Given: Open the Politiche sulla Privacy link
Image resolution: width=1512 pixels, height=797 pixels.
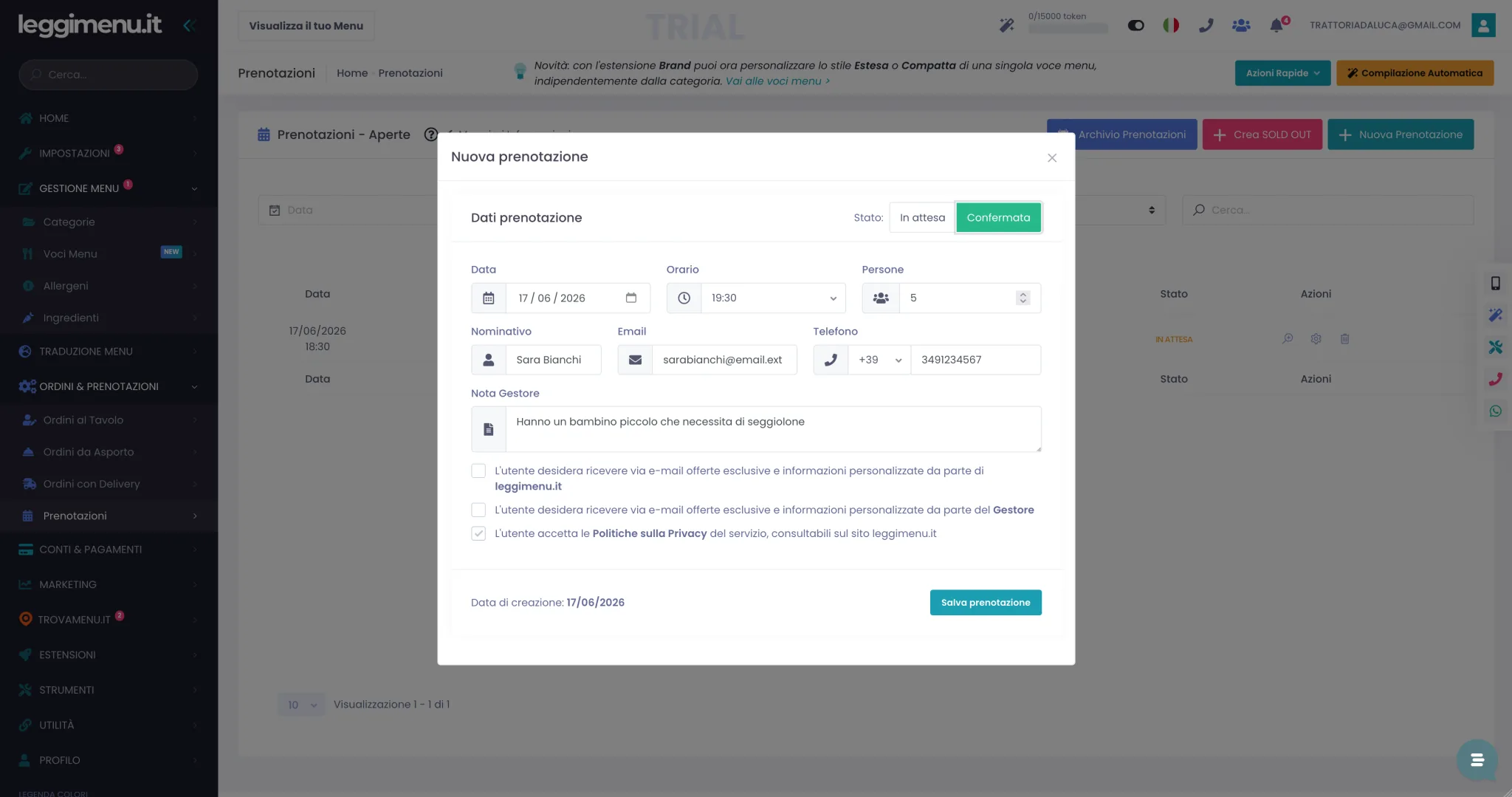Looking at the screenshot, I should tap(649, 533).
